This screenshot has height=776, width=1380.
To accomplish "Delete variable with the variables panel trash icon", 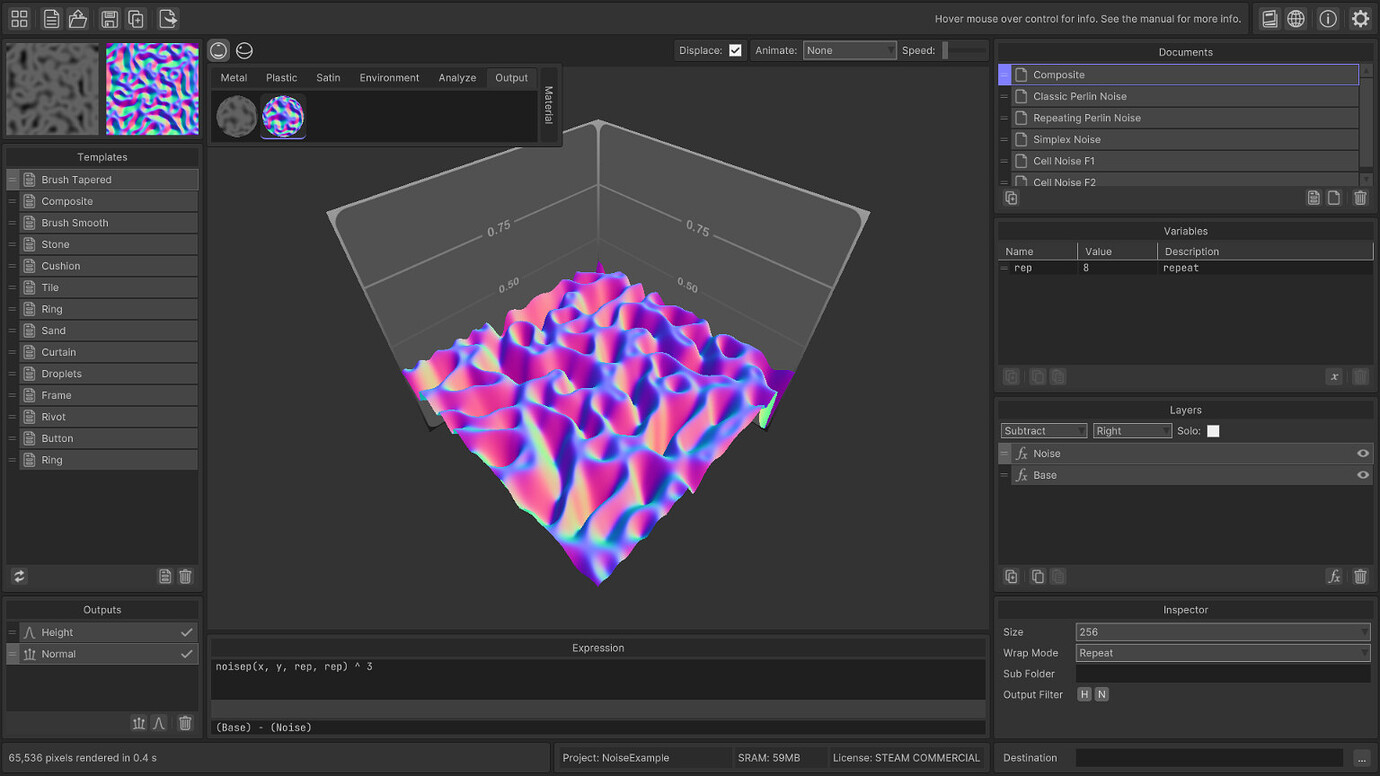I will tap(1359, 377).
